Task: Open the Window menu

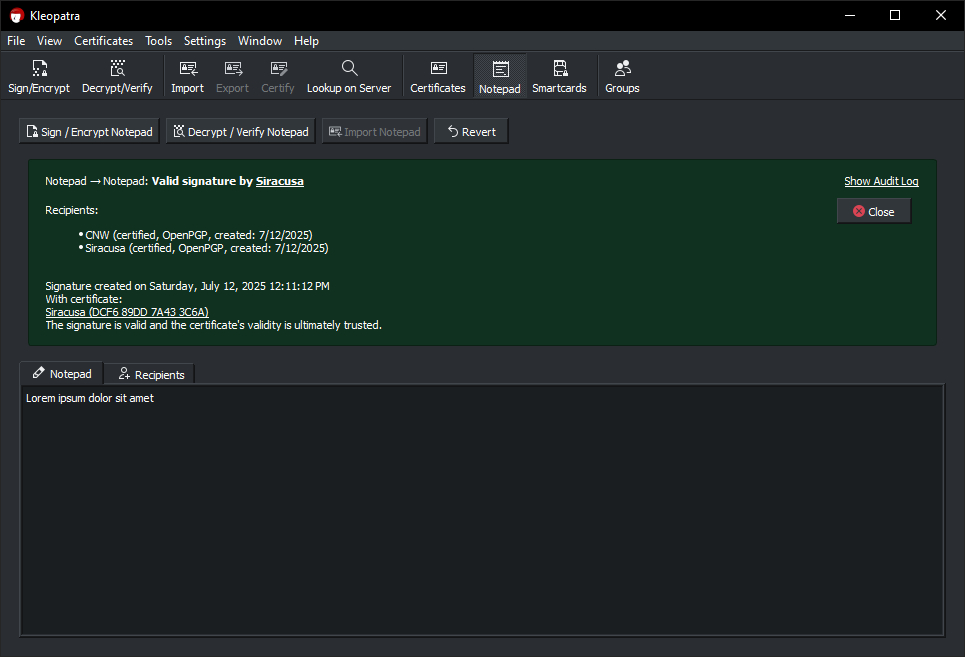Action: (260, 41)
